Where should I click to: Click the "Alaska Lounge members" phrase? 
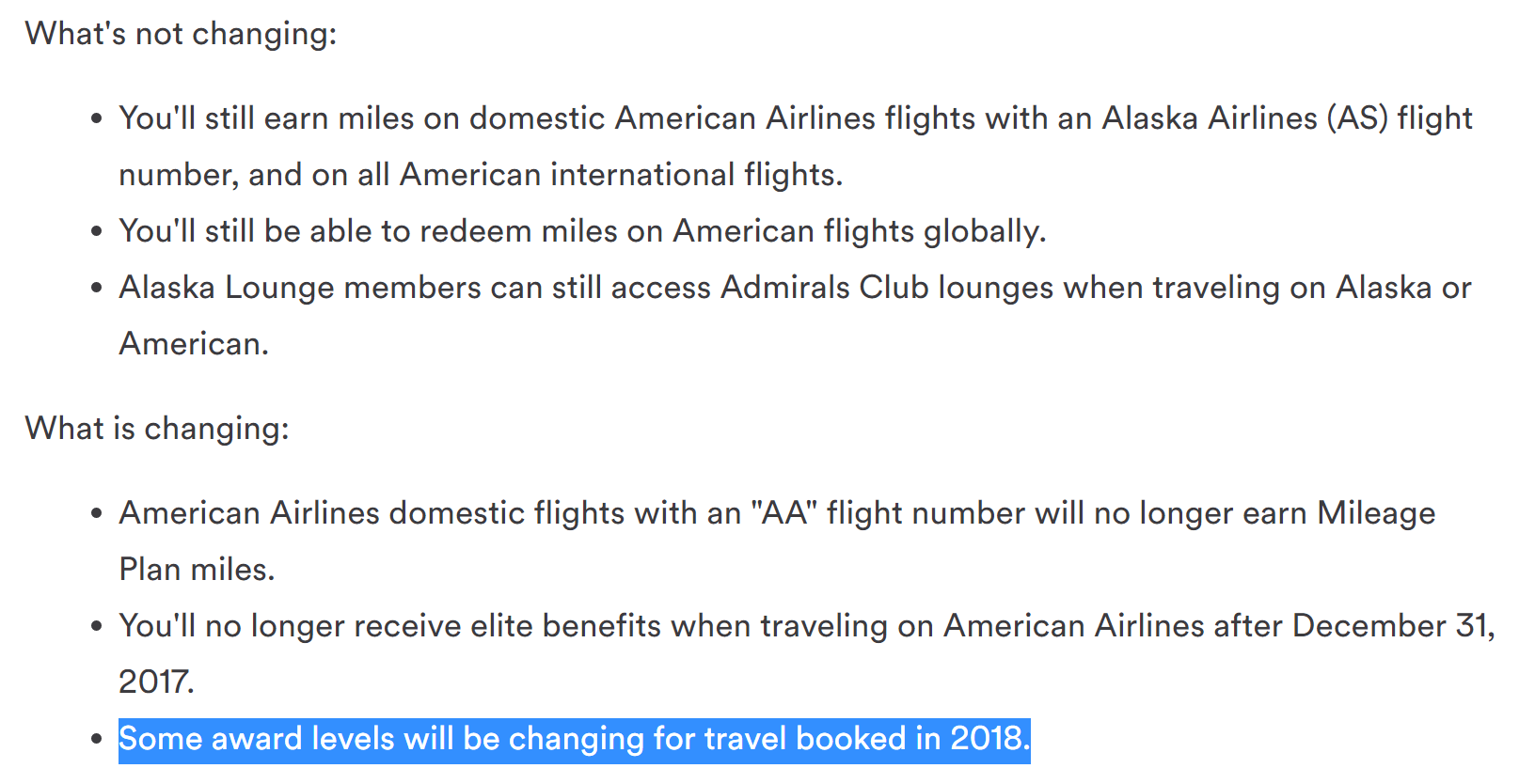click(299, 288)
